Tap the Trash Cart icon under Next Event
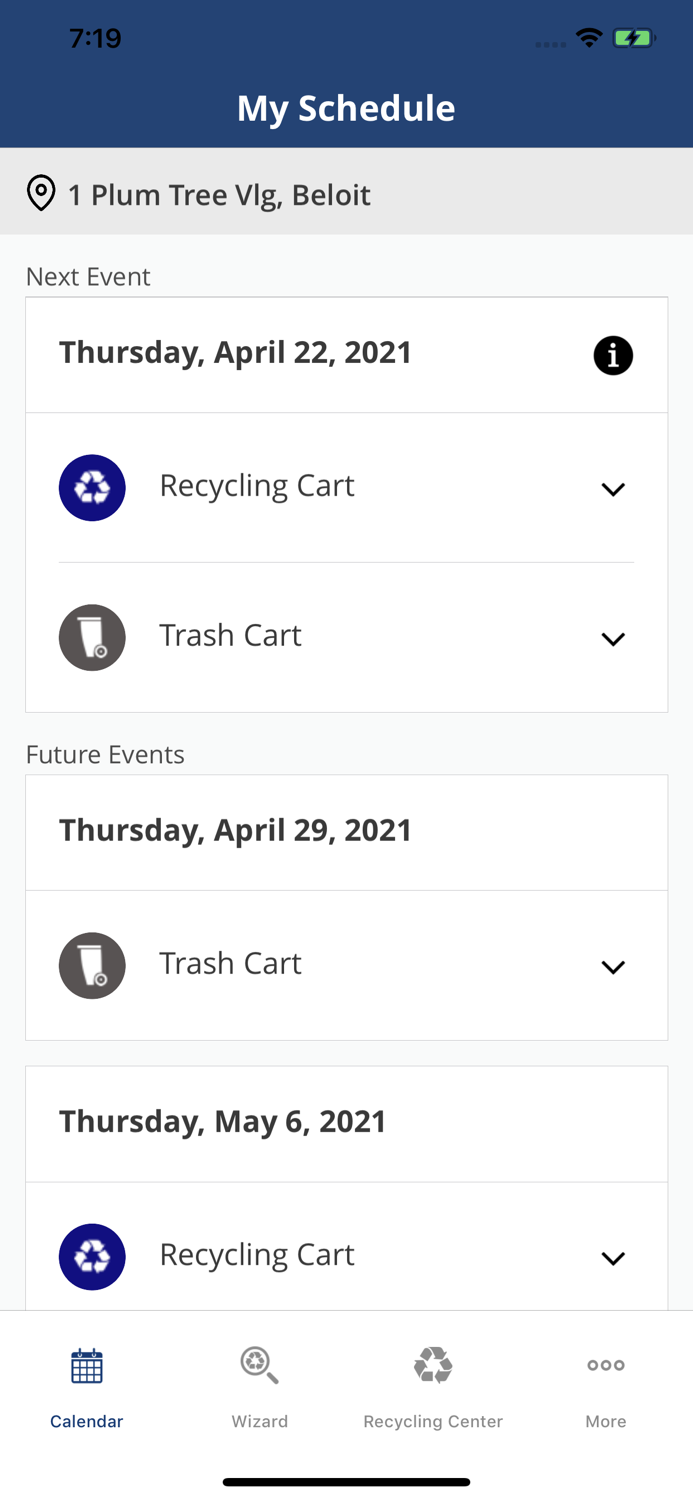This screenshot has width=693, height=1500. point(92,637)
